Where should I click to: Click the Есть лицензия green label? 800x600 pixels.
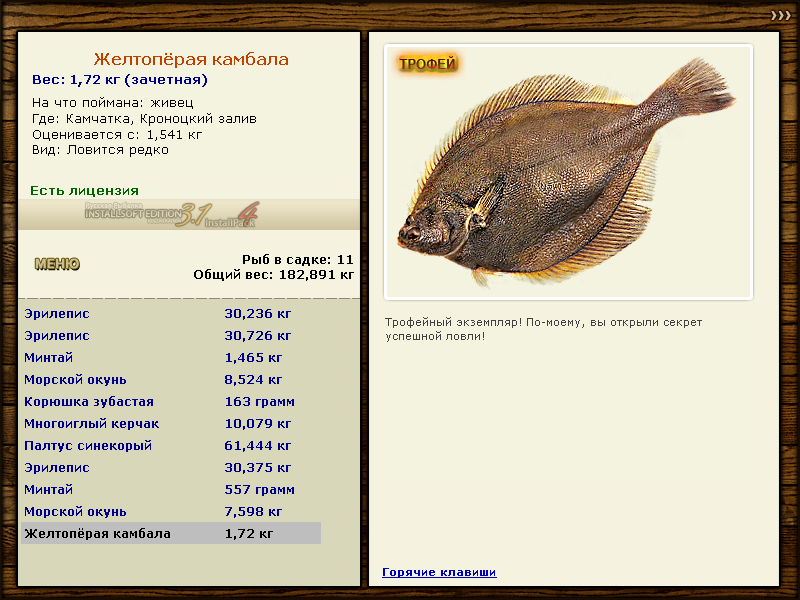84,190
